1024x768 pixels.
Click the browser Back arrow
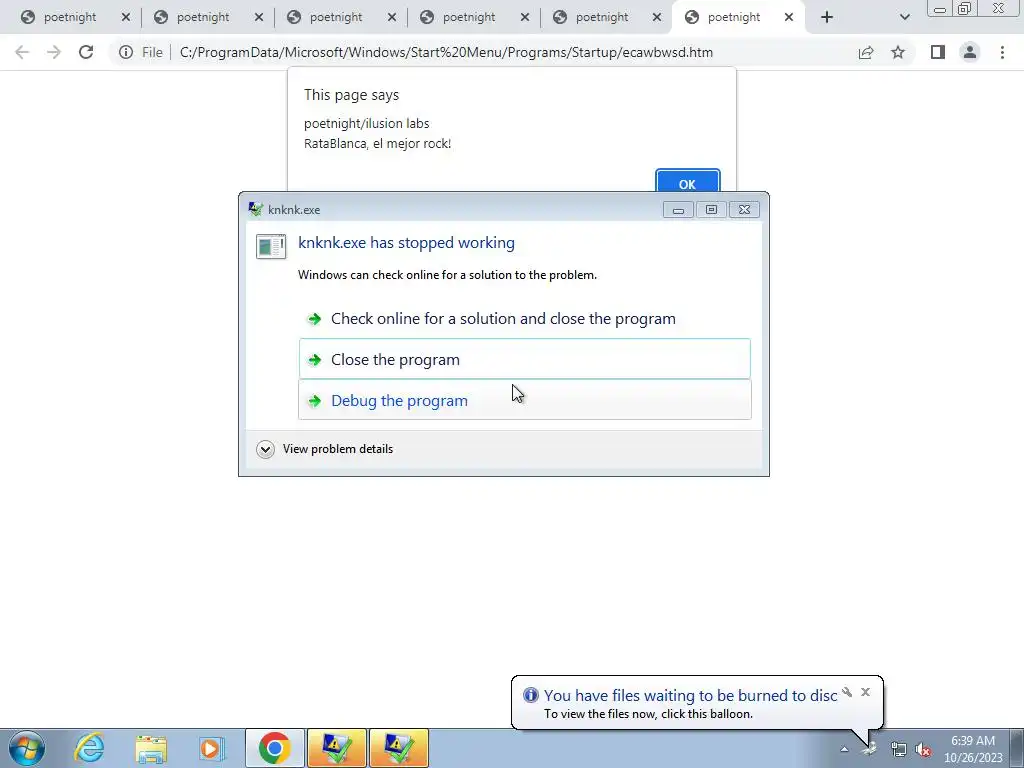[22, 52]
